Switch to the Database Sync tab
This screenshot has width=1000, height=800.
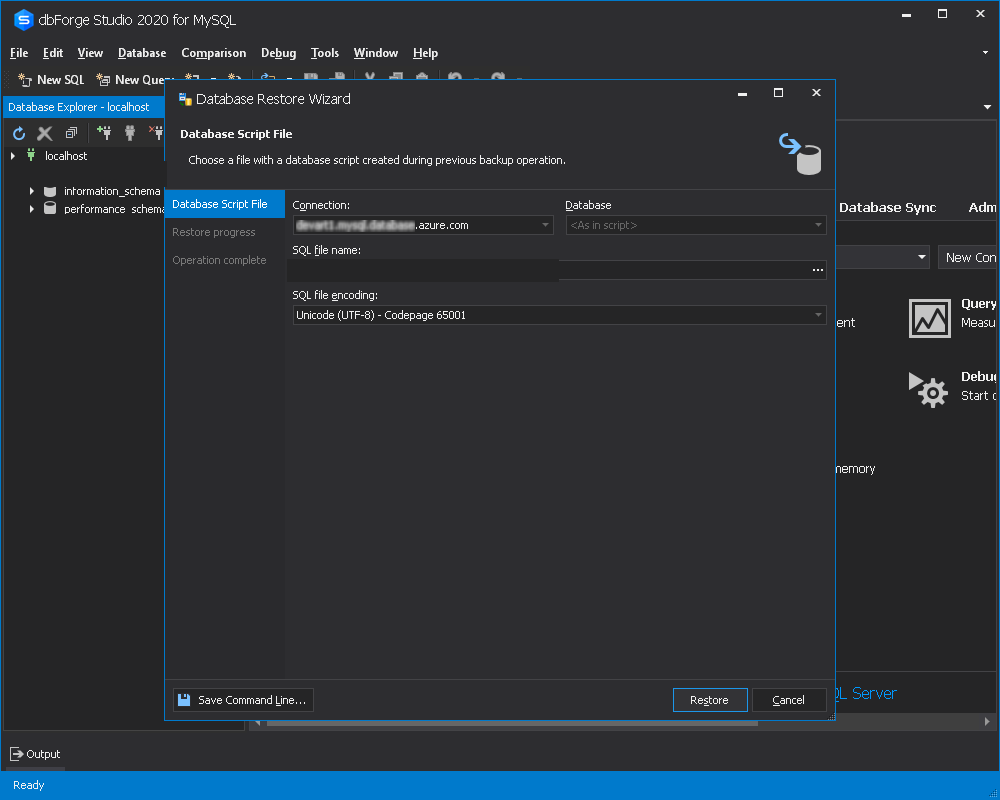pos(887,207)
